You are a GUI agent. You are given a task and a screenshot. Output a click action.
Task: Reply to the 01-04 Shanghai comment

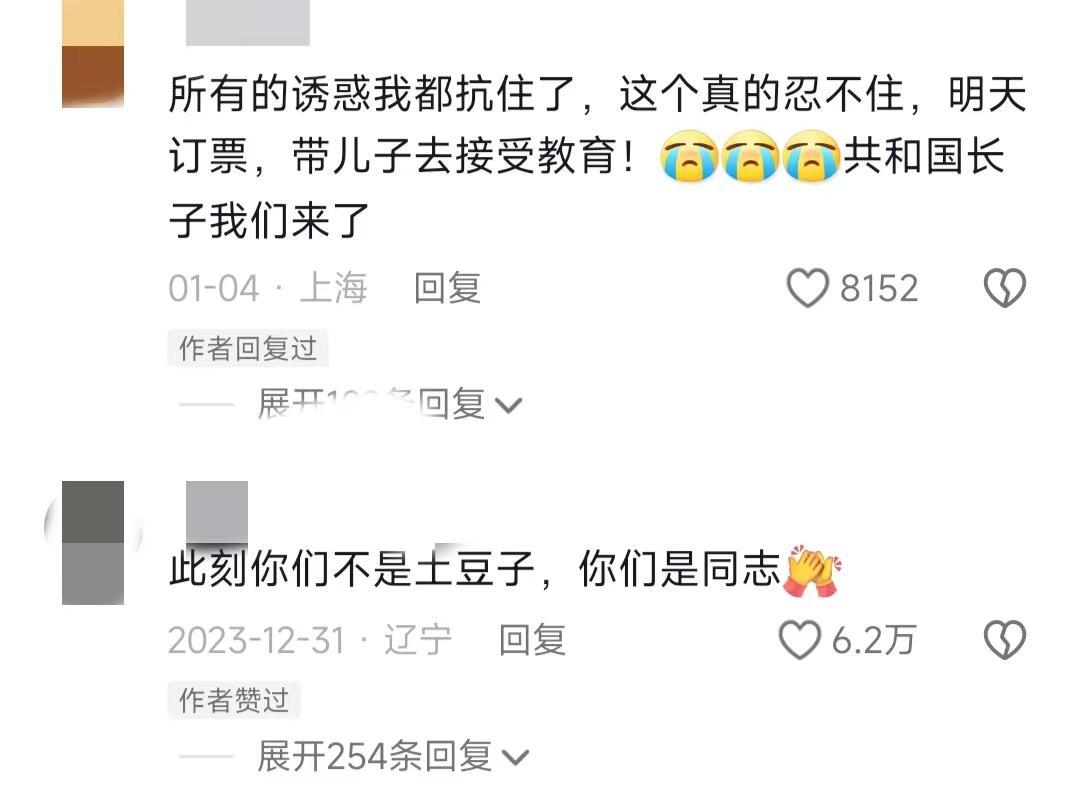pos(447,288)
